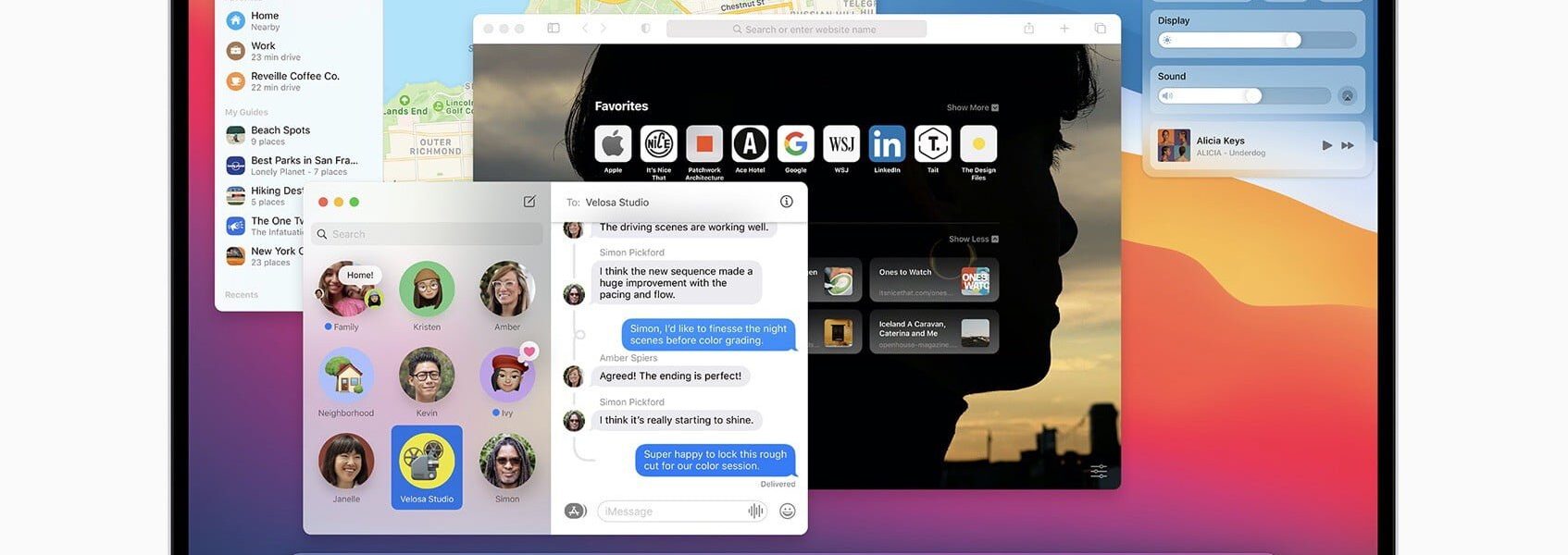Open the LinkedIn favorite in Safari
Viewport: 1568px width, 555px height.
[887, 144]
